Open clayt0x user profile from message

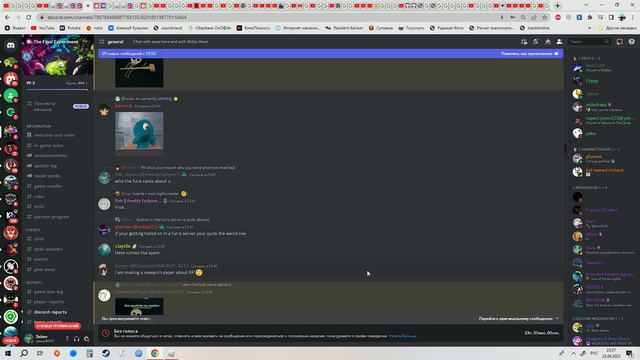coord(122,247)
